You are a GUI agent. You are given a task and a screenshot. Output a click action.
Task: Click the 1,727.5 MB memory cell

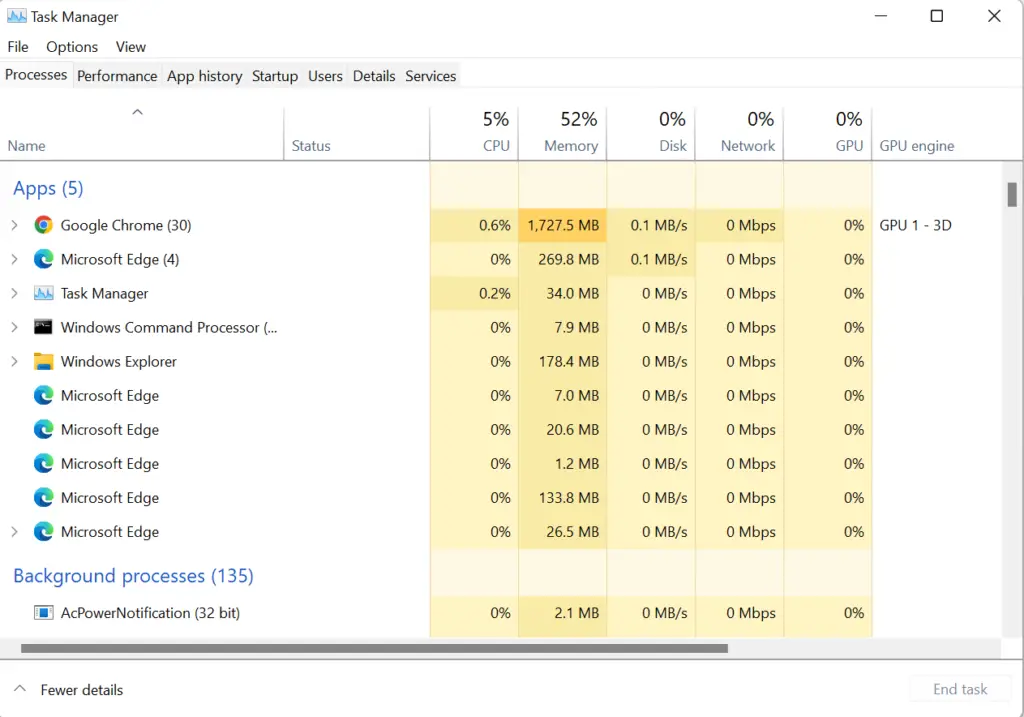[562, 225]
